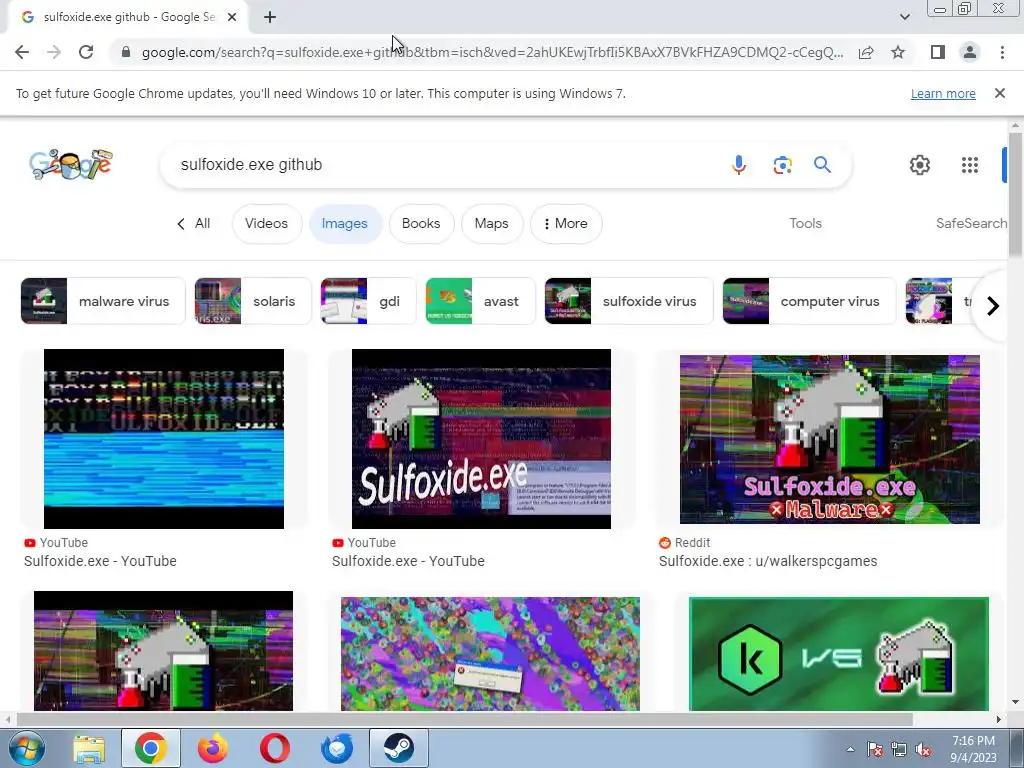
Task: Go back to the previous page
Action: 22,52
